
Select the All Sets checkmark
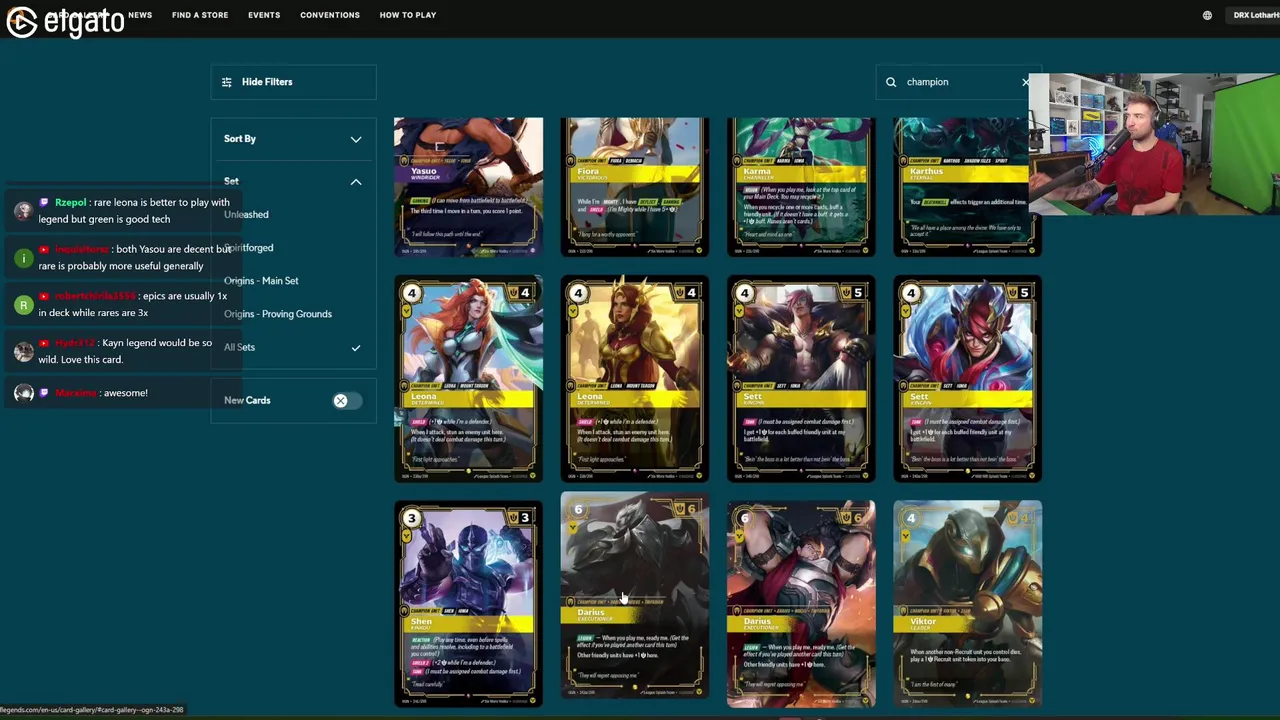355,347
